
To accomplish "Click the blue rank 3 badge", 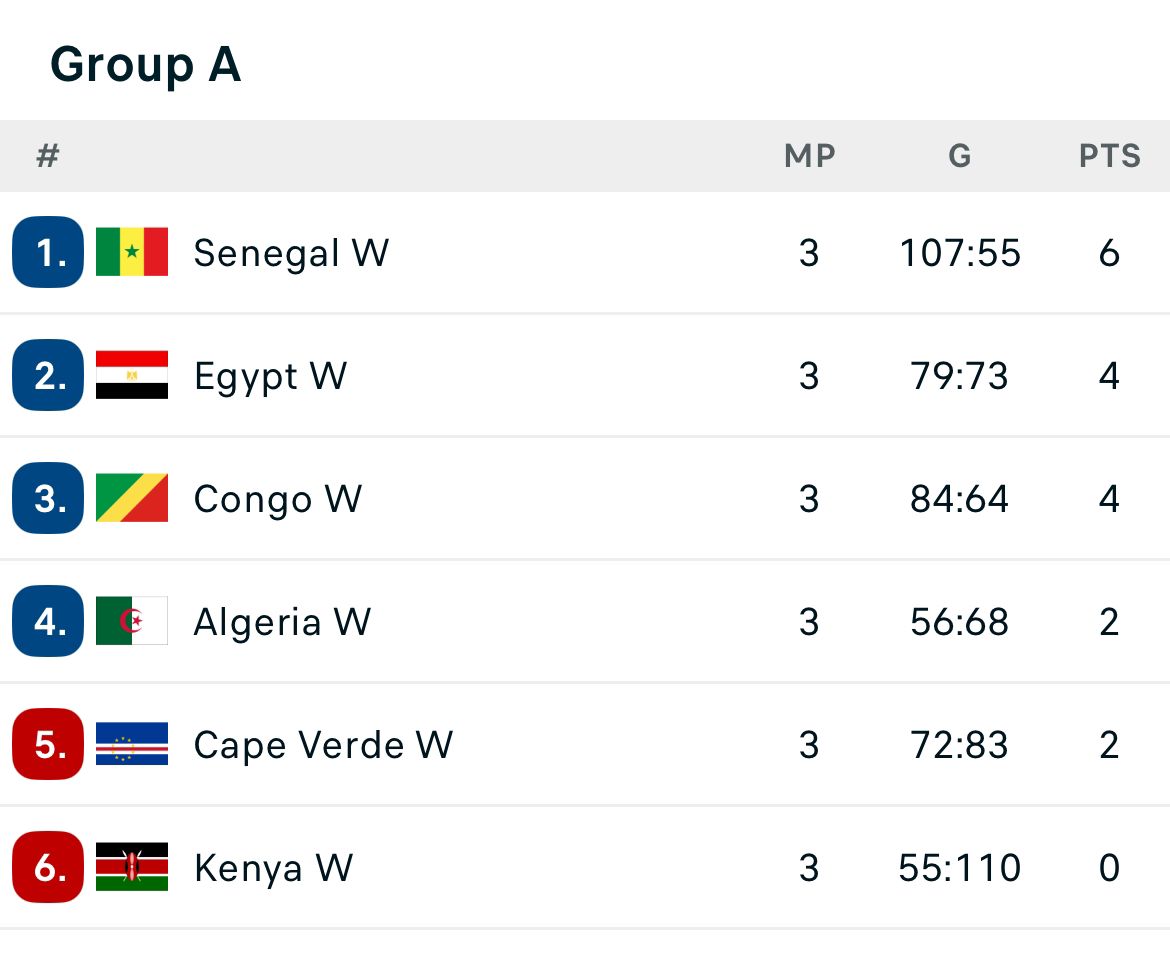I will click(x=48, y=498).
